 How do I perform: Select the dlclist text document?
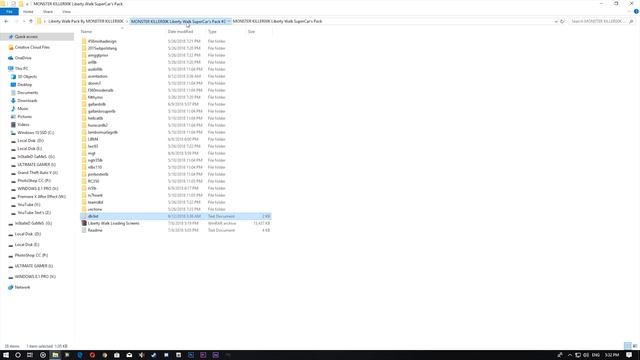point(176,216)
